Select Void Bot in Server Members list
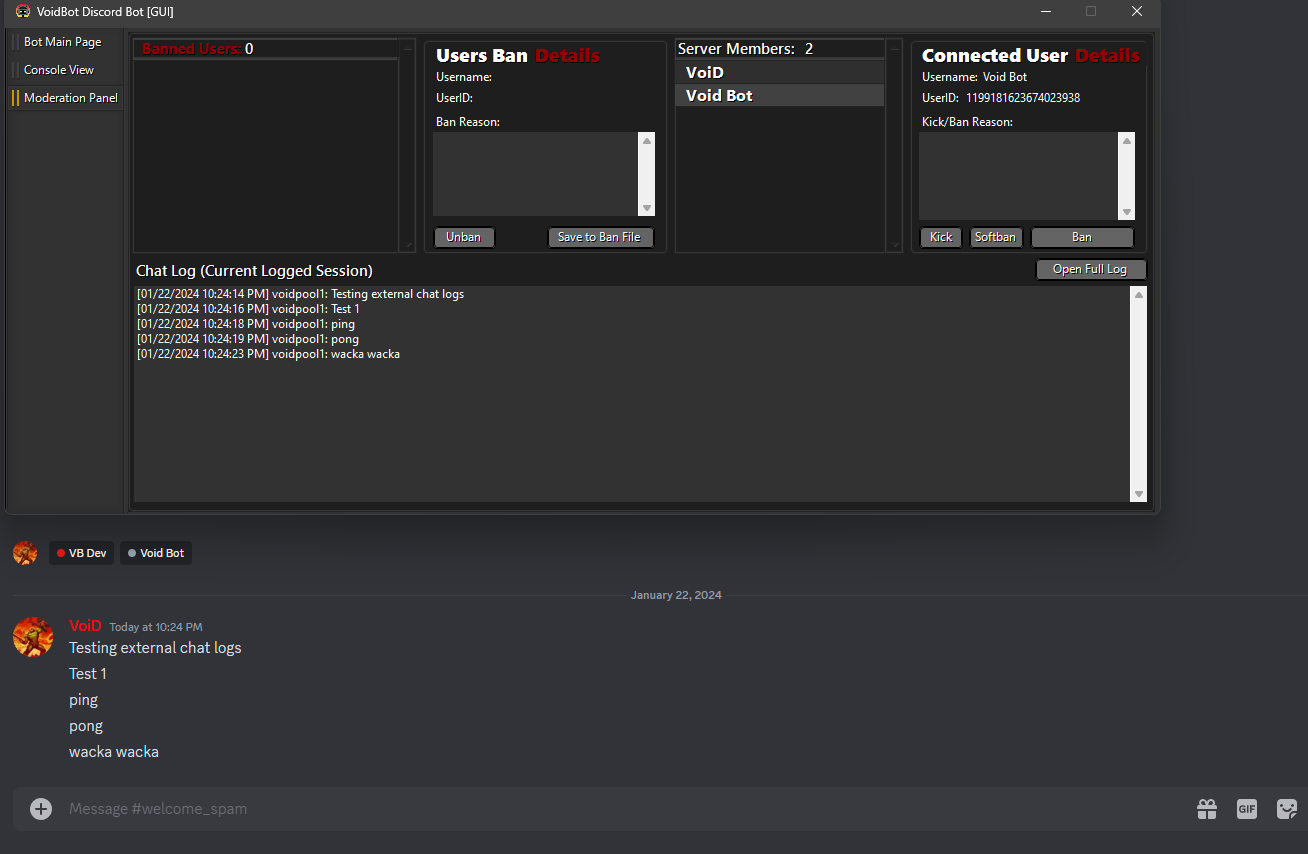This screenshot has height=854, width=1308. coord(780,95)
